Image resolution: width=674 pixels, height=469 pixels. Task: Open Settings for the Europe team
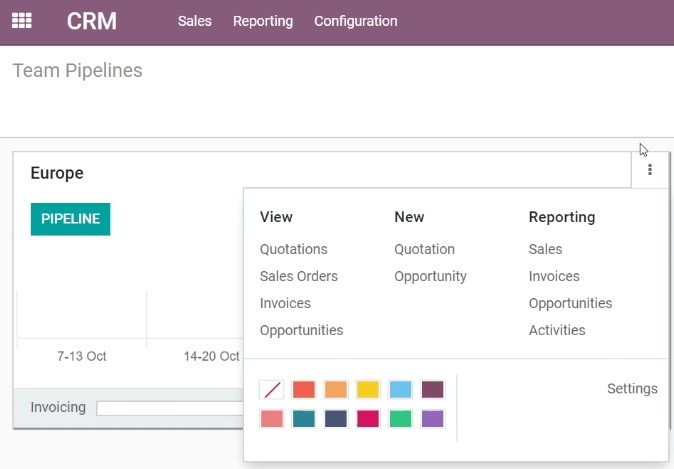(x=632, y=389)
